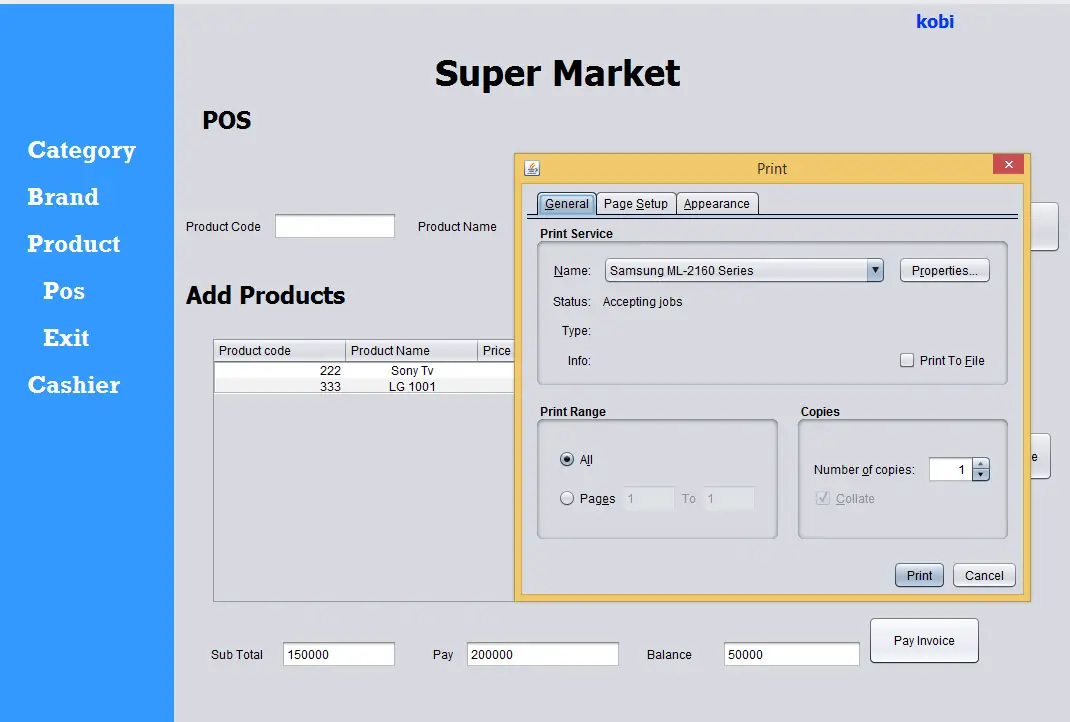The height and width of the screenshot is (722, 1070).
Task: Cancel the Print dialog
Action: point(984,575)
